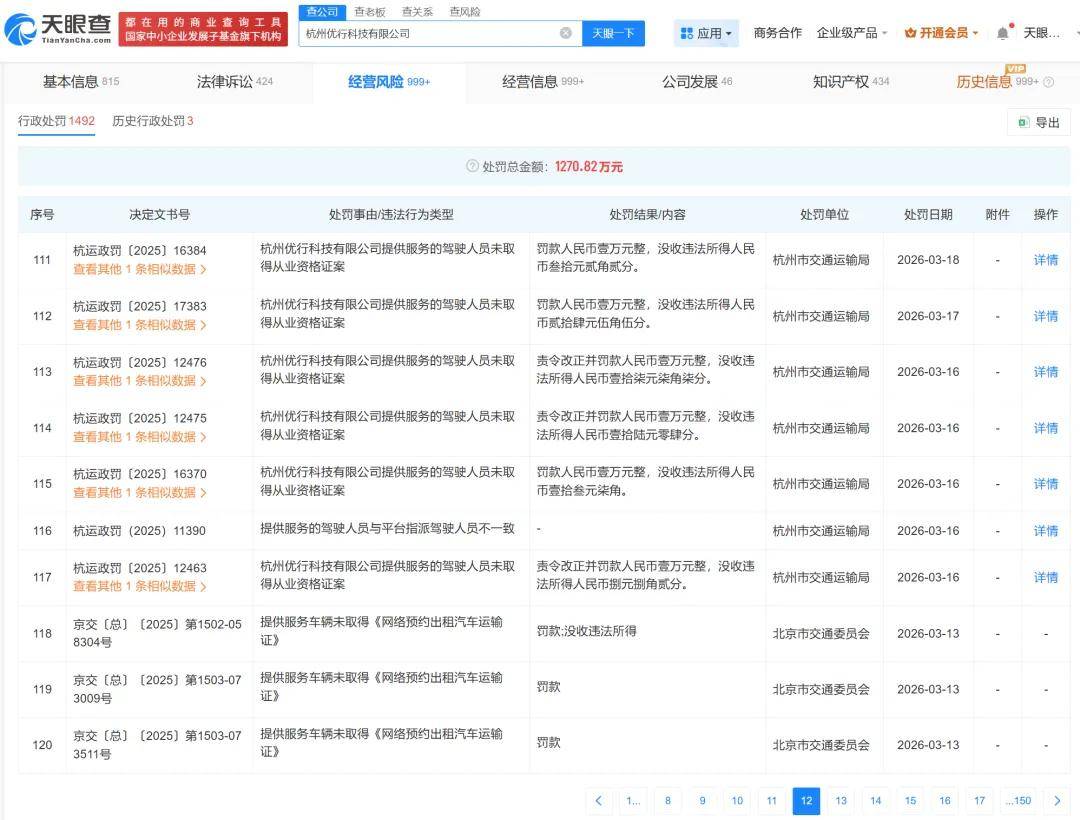
Task: Expand the 企业级产品 menu
Action: pyautogui.click(x=852, y=33)
